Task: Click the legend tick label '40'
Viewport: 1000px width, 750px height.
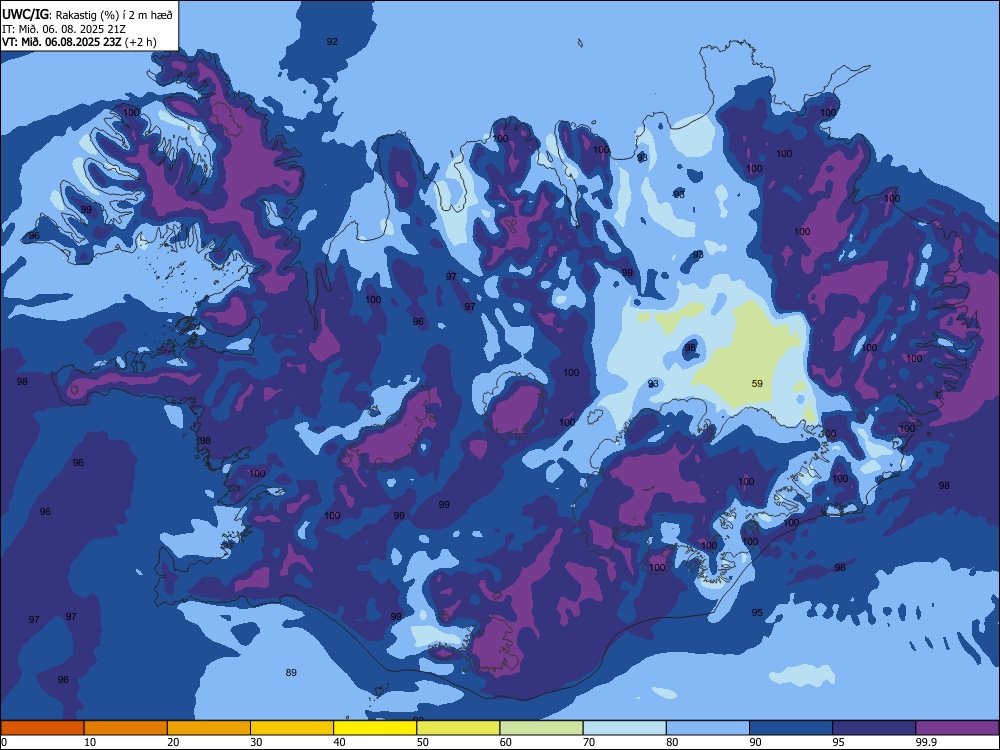Action: click(x=339, y=742)
